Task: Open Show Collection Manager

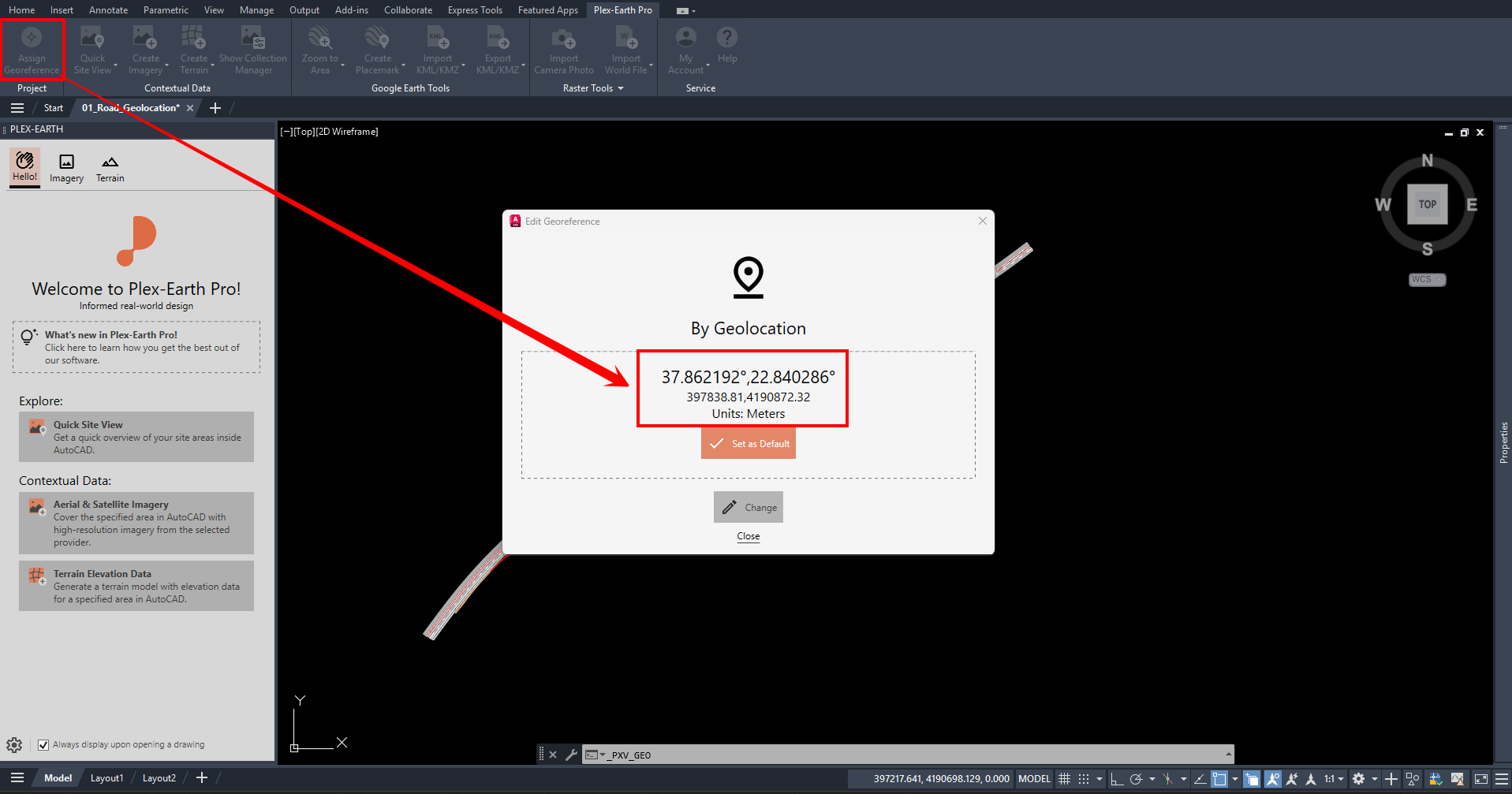Action: coord(253,50)
